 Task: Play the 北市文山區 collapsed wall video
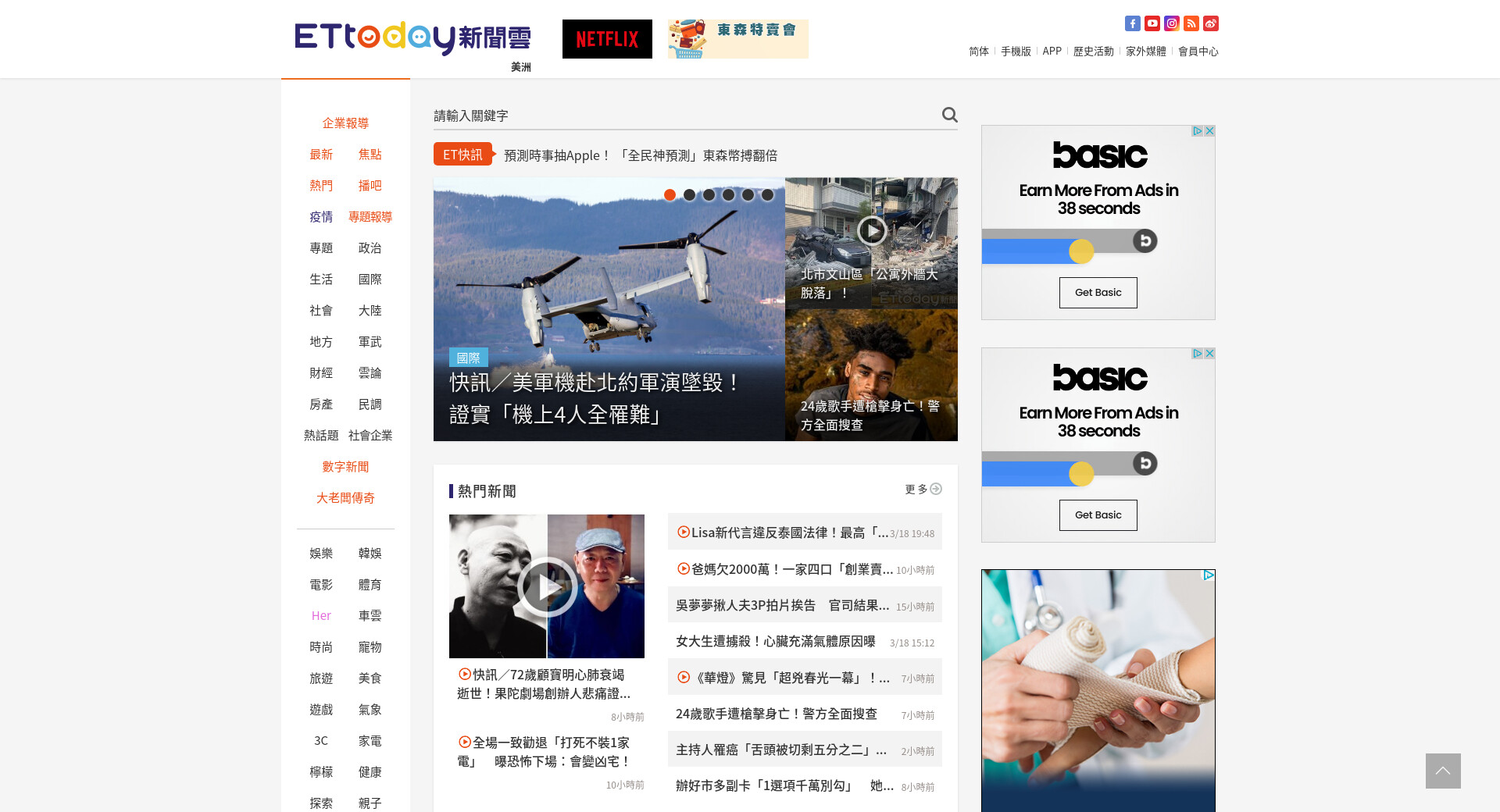tap(871, 230)
